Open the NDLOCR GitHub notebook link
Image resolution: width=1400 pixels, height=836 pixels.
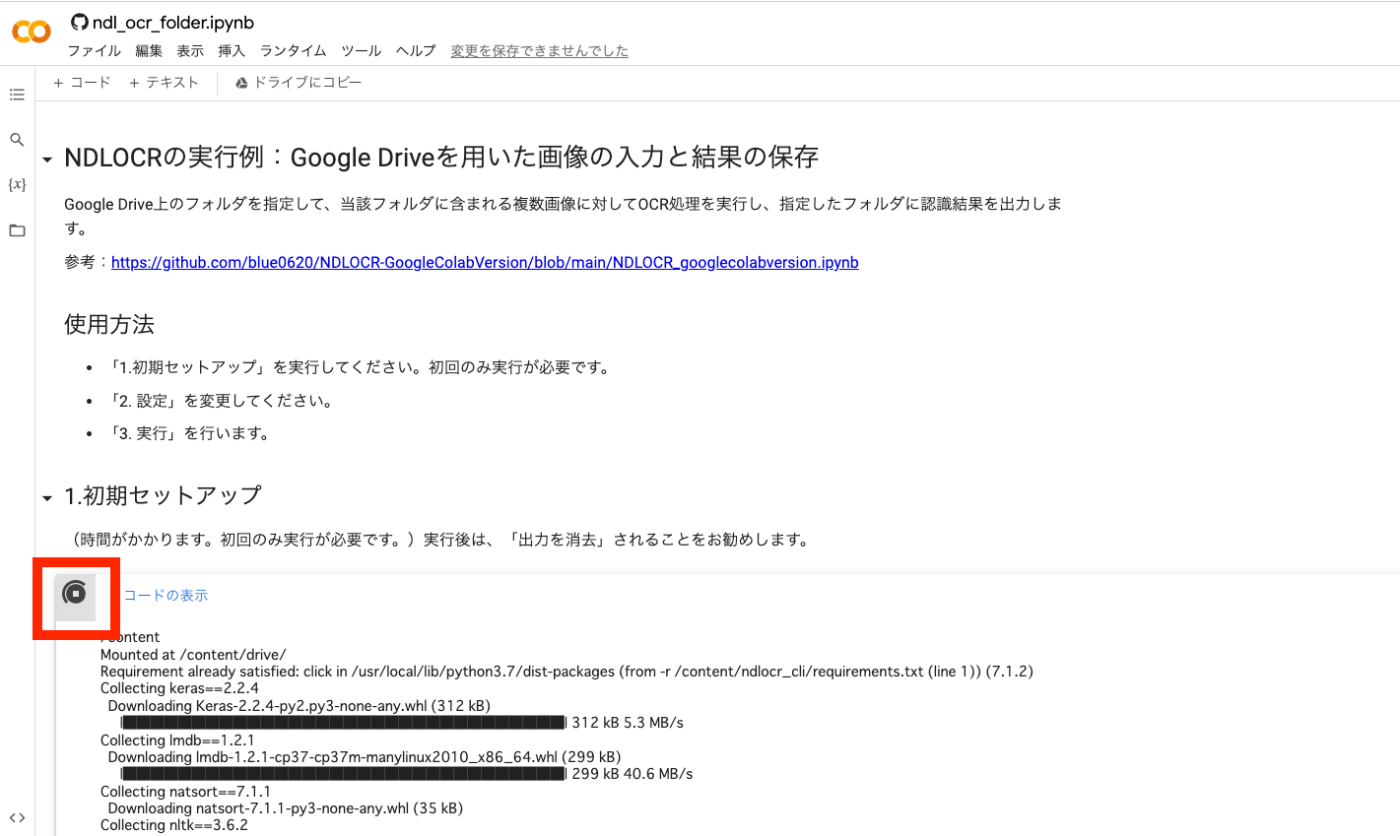click(485, 263)
